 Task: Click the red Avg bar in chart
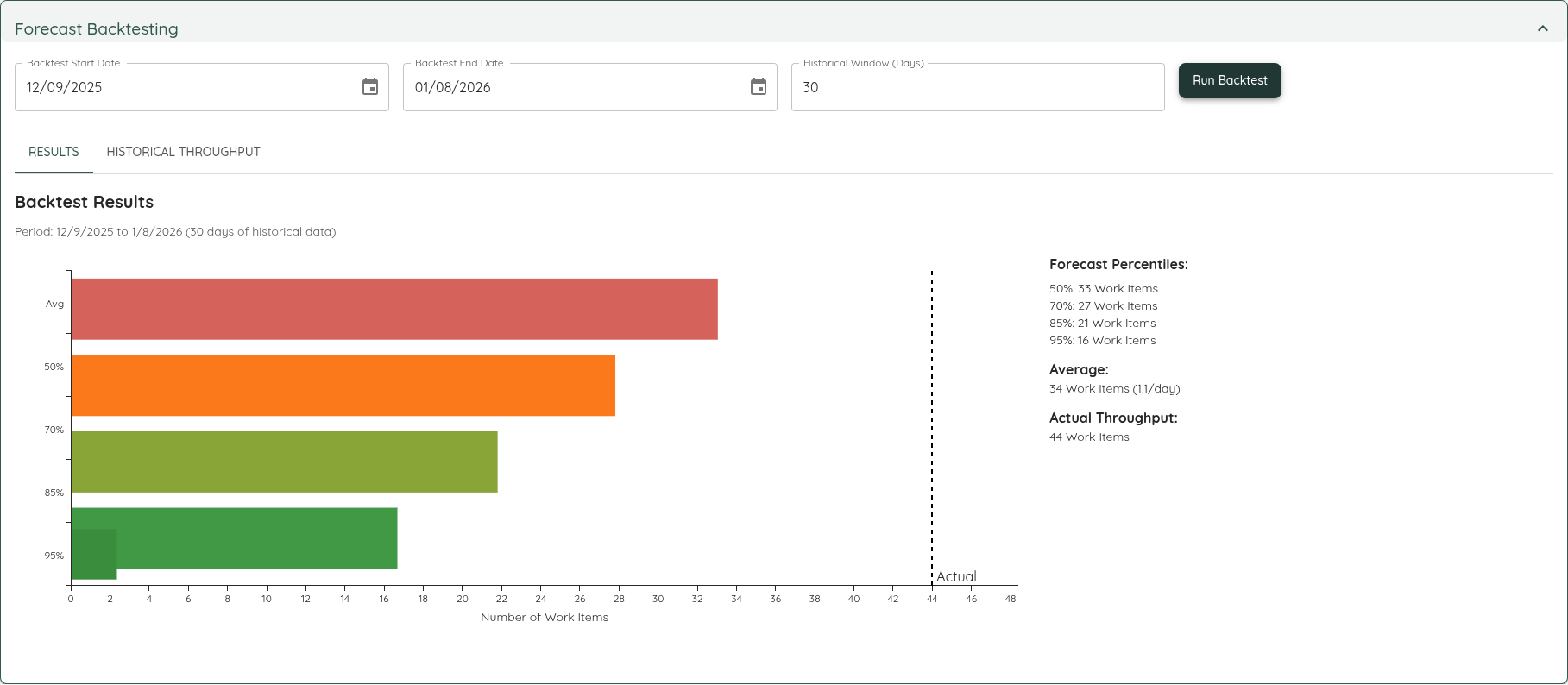pyautogui.click(x=394, y=309)
